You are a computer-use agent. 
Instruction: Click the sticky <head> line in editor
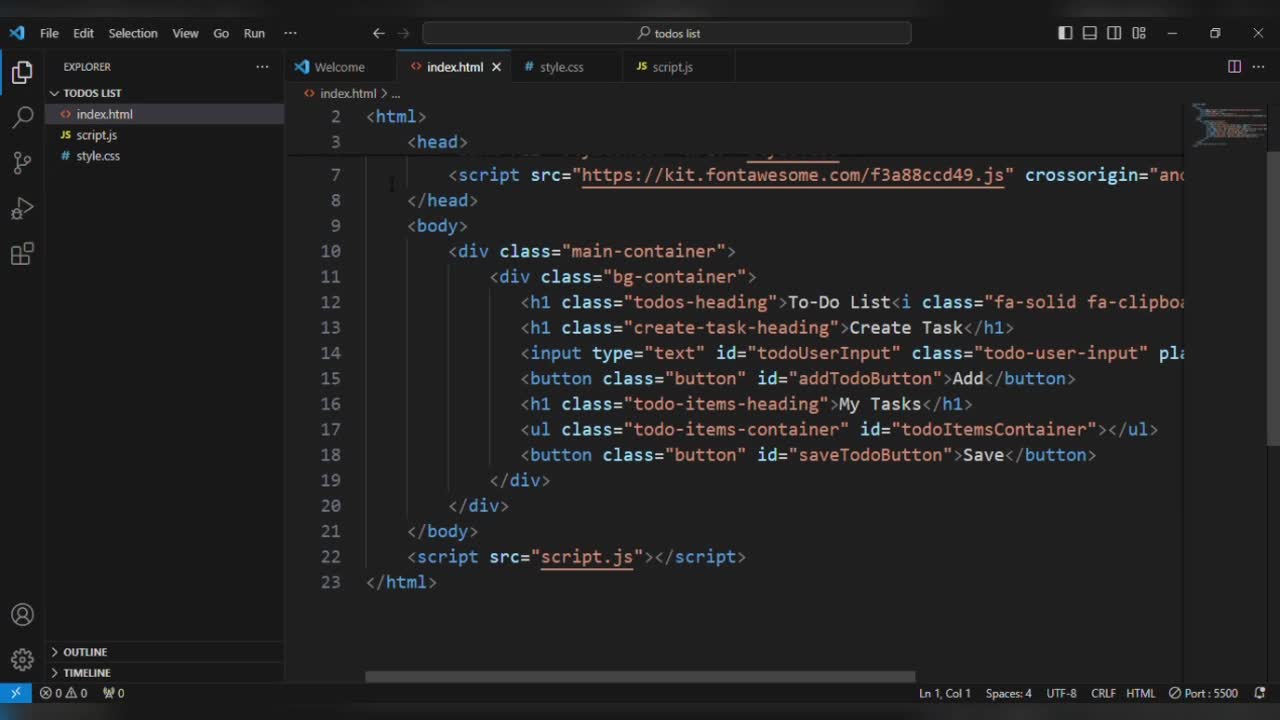point(437,142)
